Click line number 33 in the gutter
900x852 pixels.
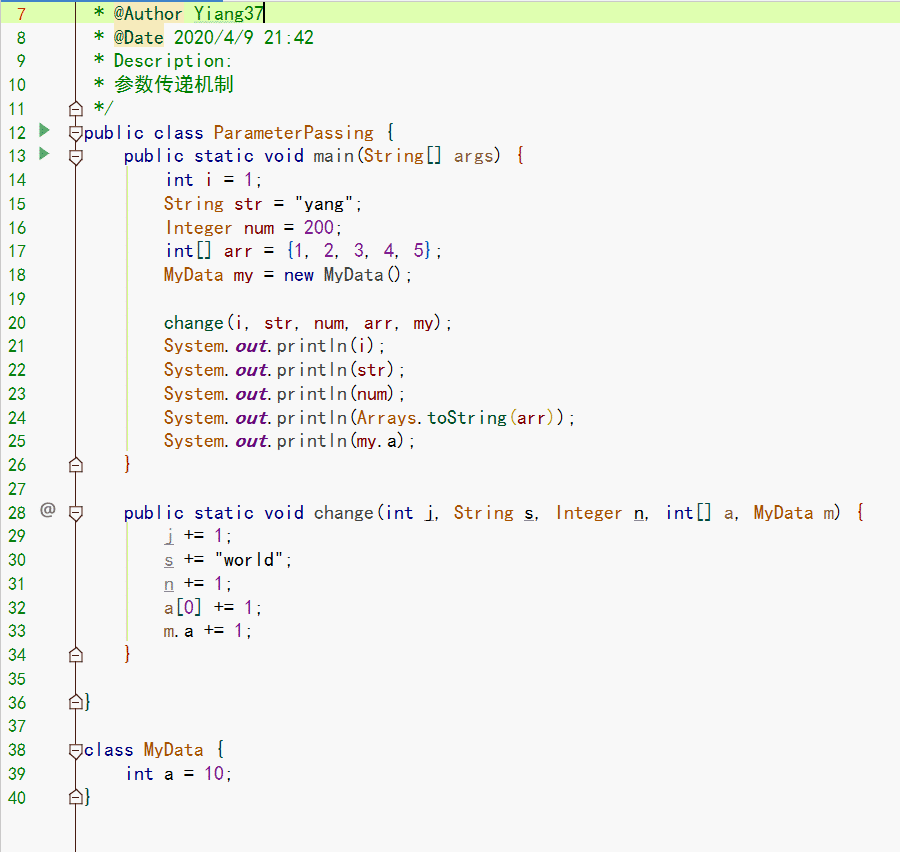point(17,631)
